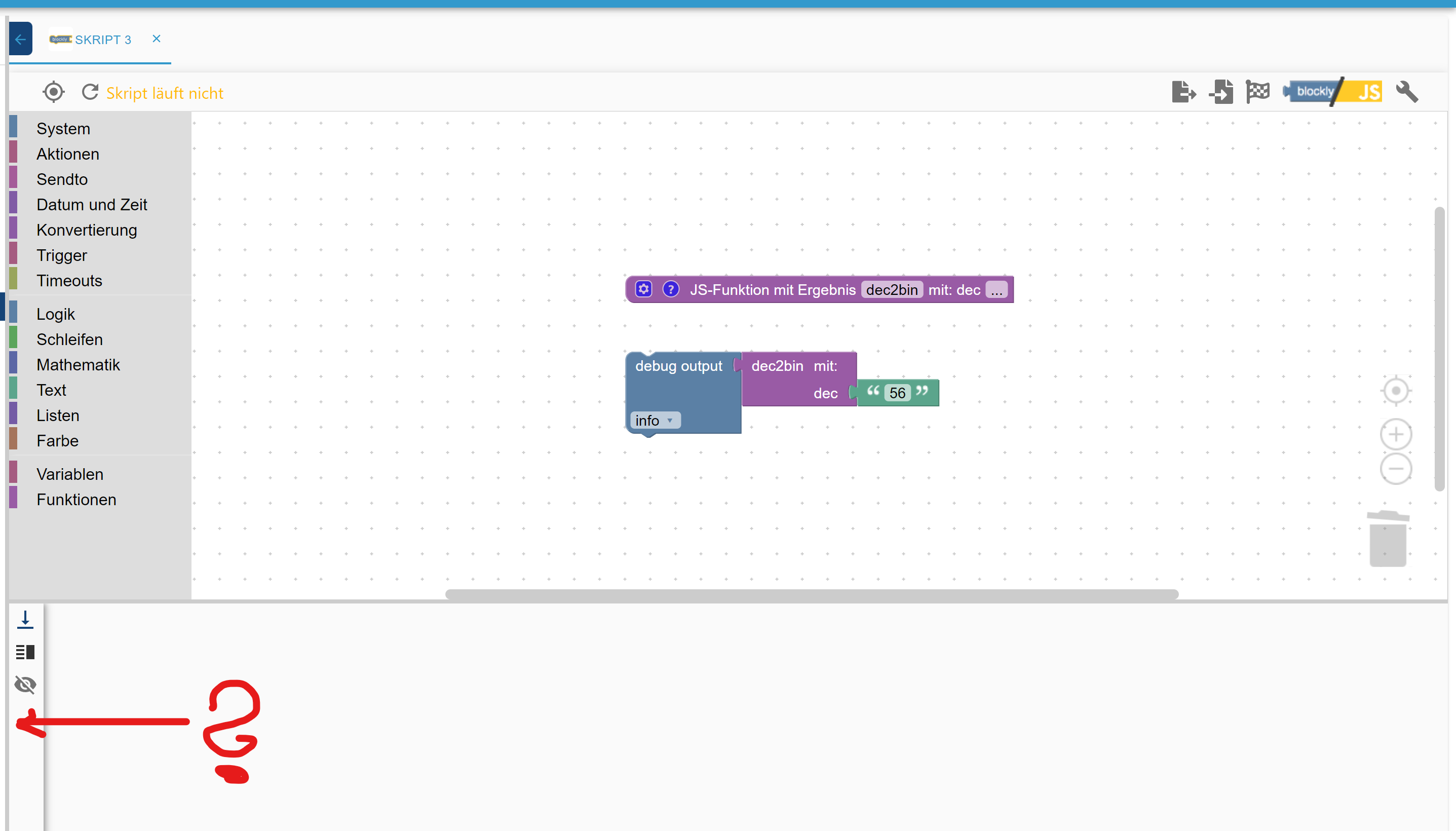
Task: Click the blue back arrow button
Action: pyautogui.click(x=21, y=39)
